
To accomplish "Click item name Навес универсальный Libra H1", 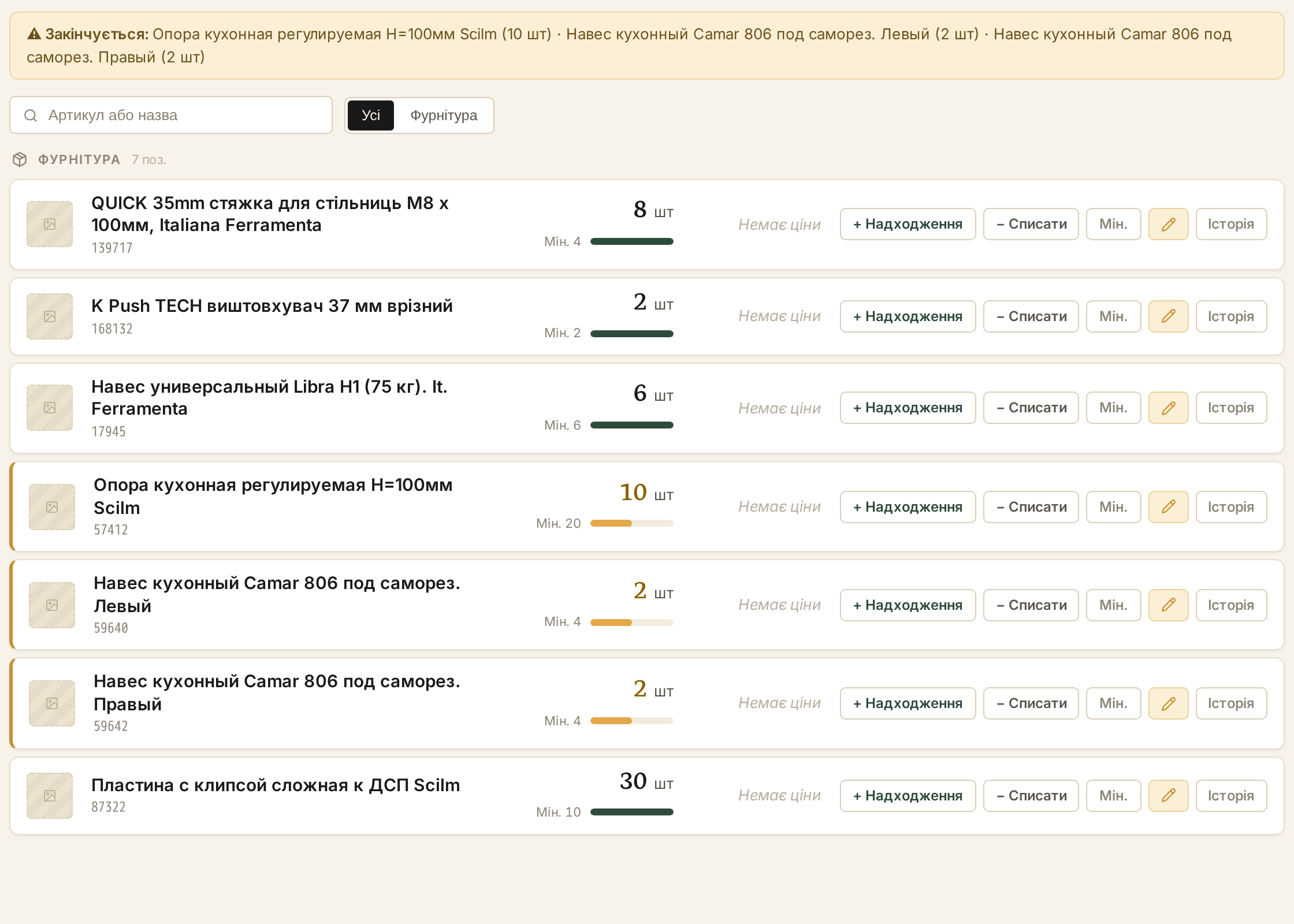I will (269, 397).
